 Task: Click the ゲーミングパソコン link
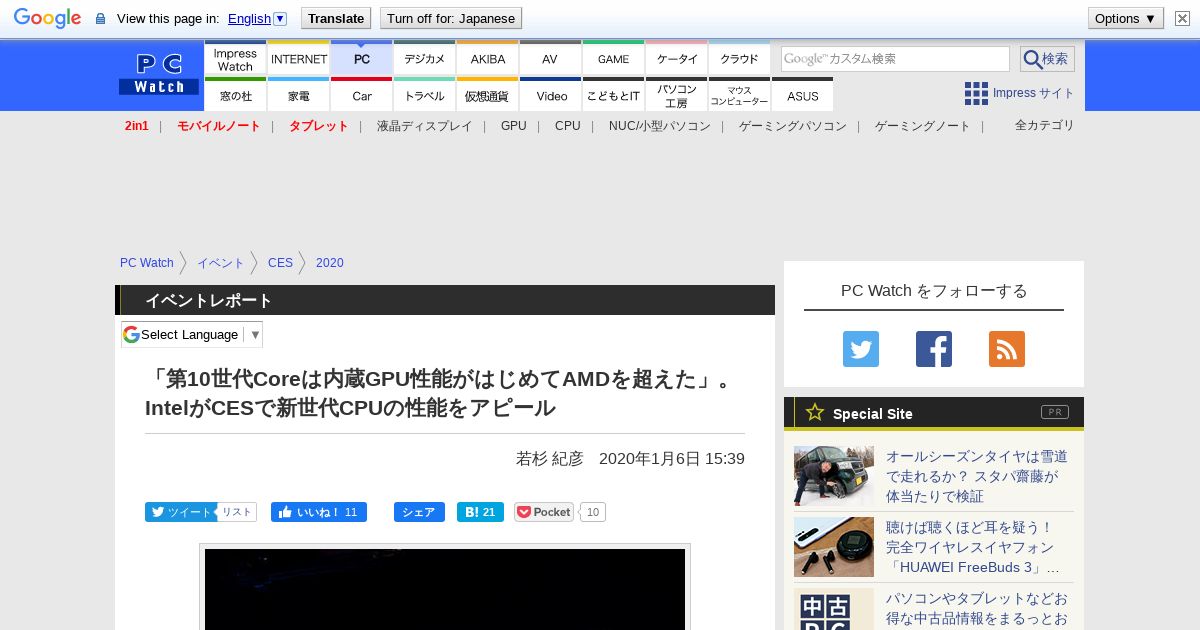click(793, 126)
